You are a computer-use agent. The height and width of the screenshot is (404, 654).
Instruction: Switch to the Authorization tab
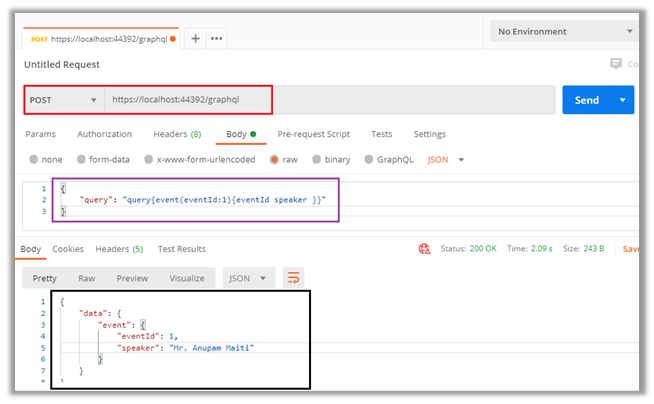pos(104,134)
